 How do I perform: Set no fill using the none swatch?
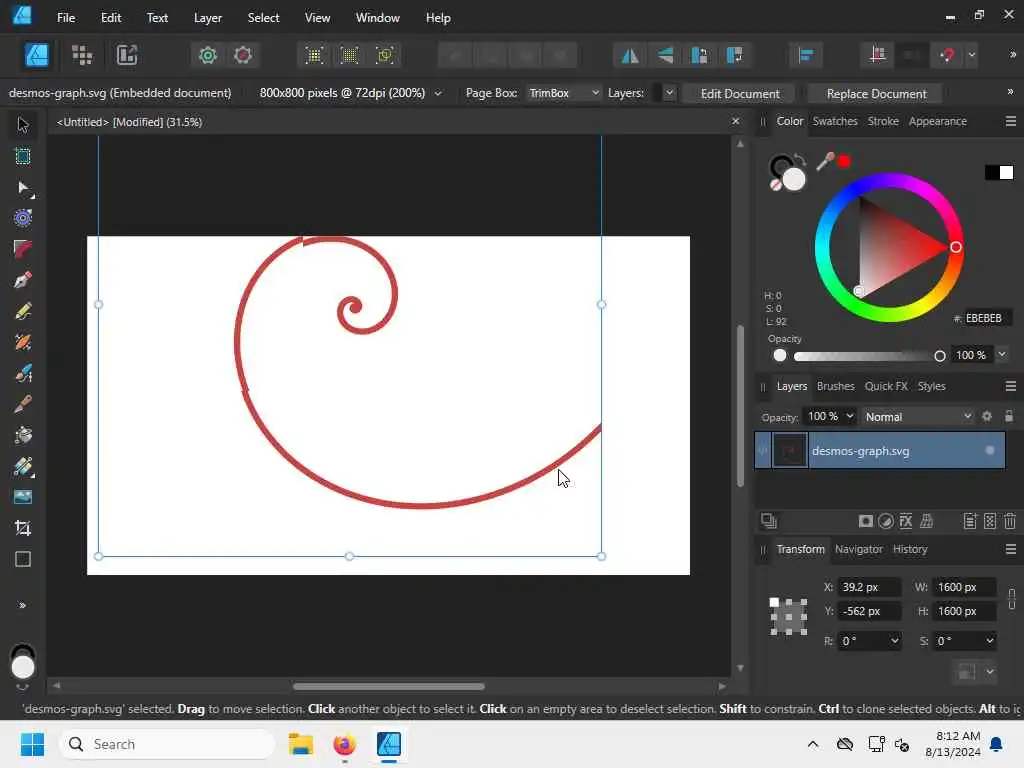click(776, 185)
